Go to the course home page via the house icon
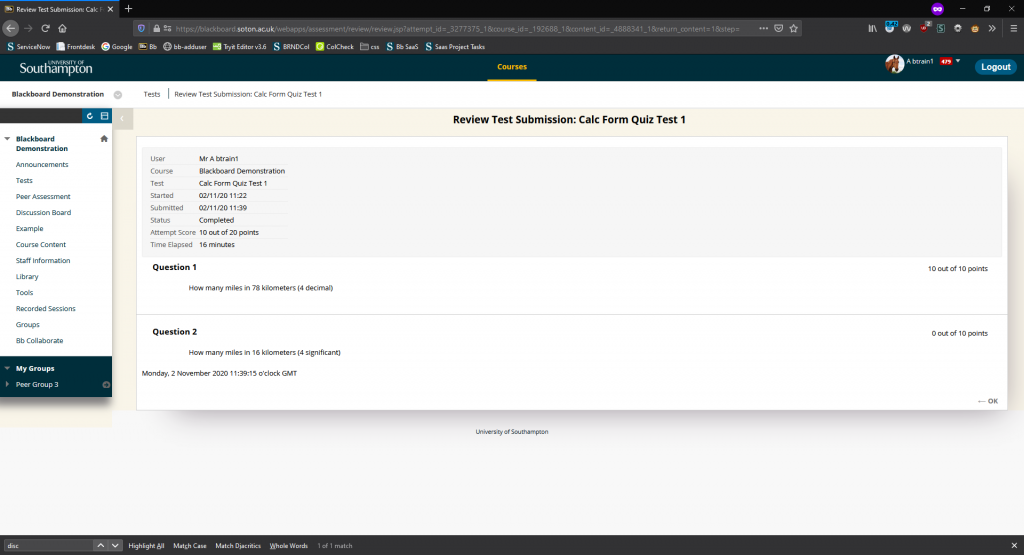Viewport: 1024px width, 555px height. (104, 138)
